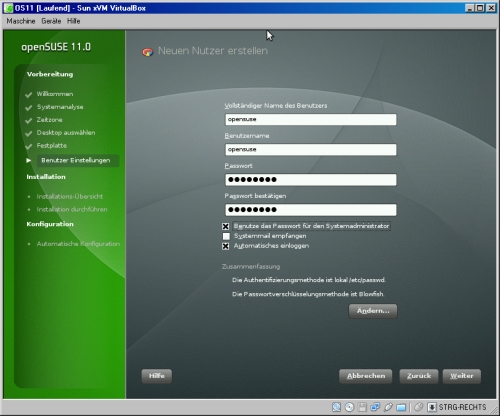
Task: Click the hard disk activity icon in status bar
Action: coord(337,407)
